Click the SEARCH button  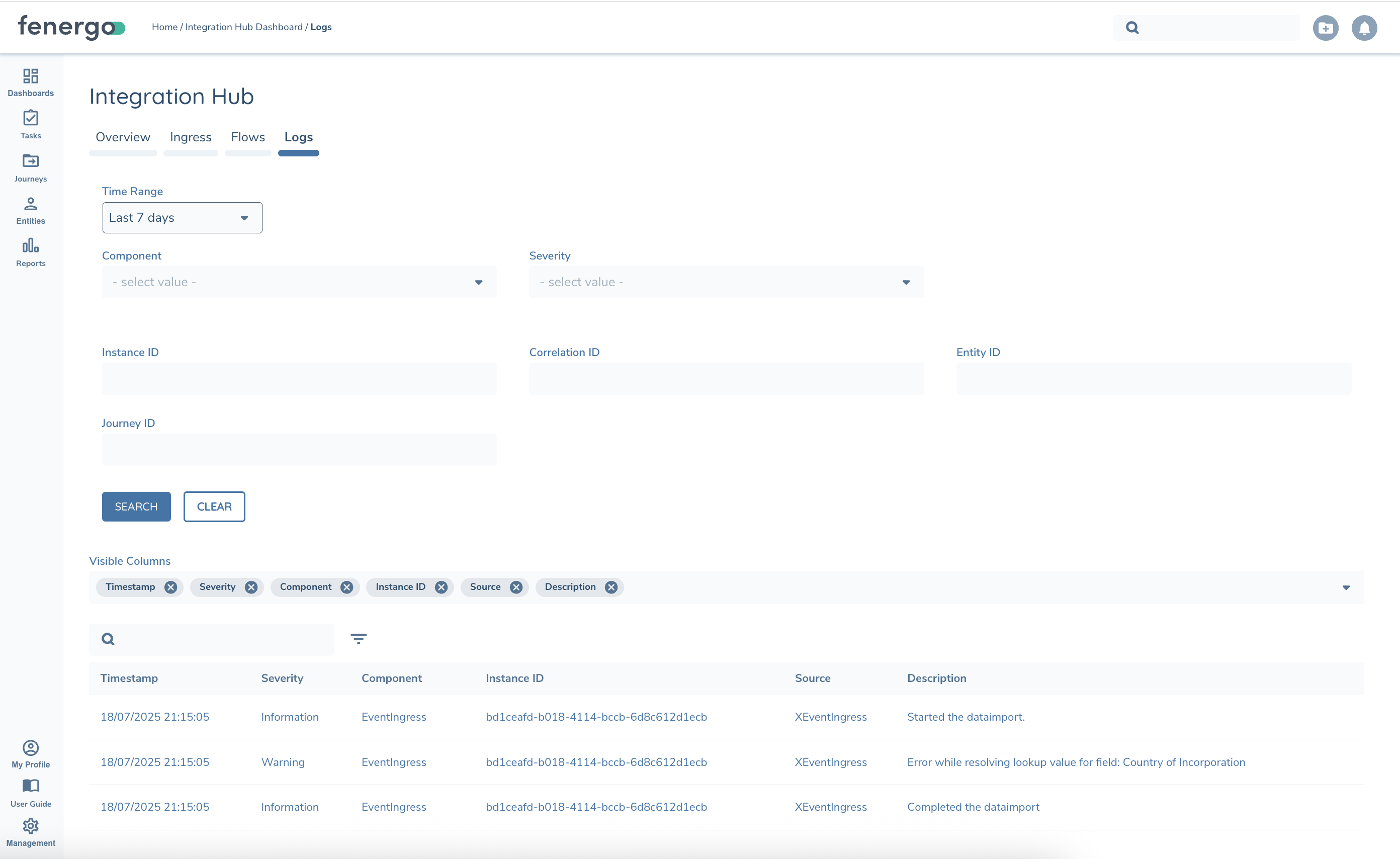(136, 506)
